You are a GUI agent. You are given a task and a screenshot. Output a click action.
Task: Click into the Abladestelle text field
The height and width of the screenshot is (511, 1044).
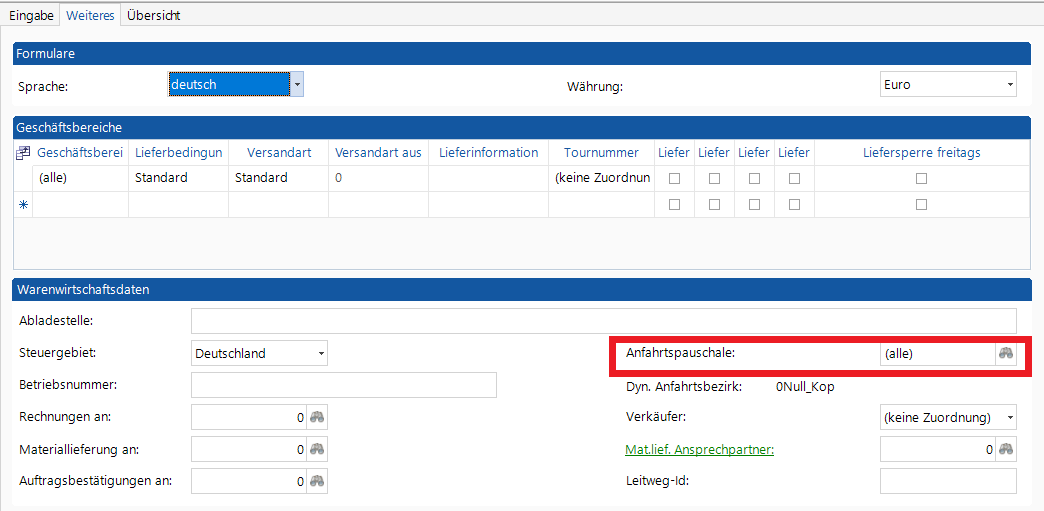tap(603, 320)
